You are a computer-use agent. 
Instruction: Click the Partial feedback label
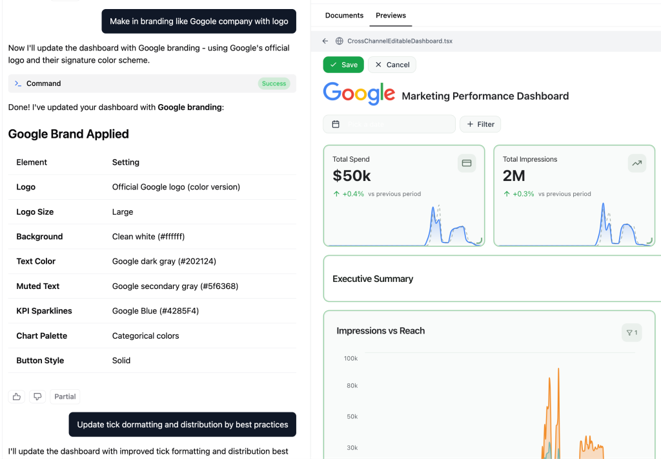[x=65, y=397]
